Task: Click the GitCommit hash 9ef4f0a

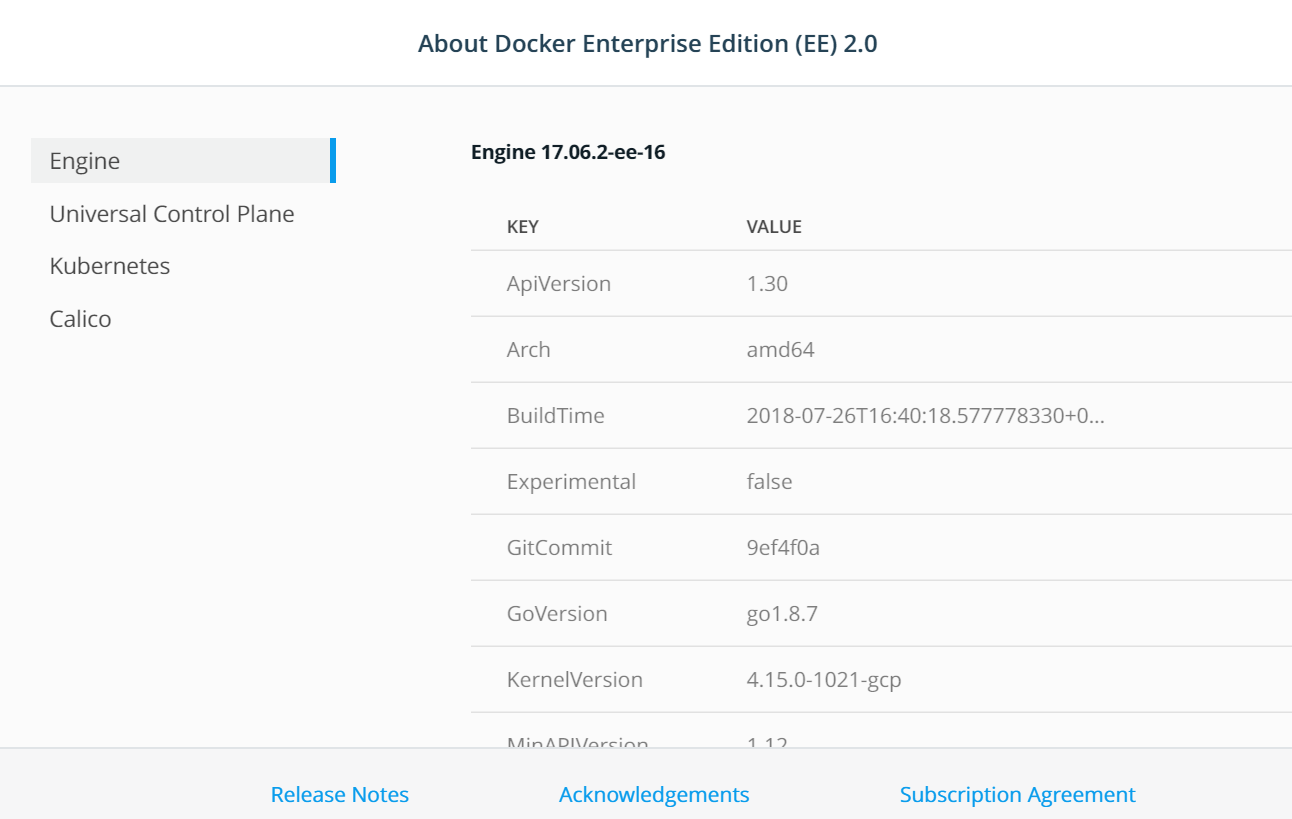Action: pyautogui.click(x=783, y=548)
